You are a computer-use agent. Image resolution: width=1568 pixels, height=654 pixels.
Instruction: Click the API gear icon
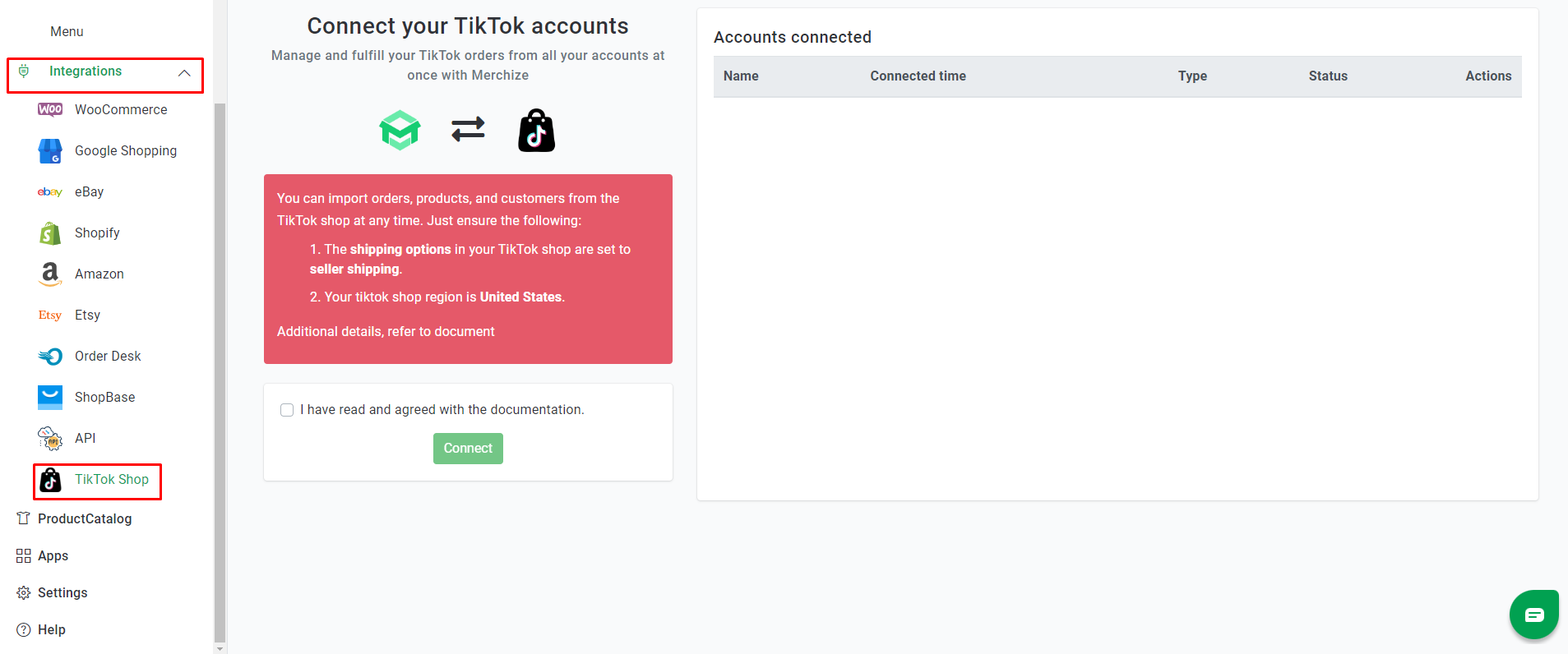[x=50, y=439]
